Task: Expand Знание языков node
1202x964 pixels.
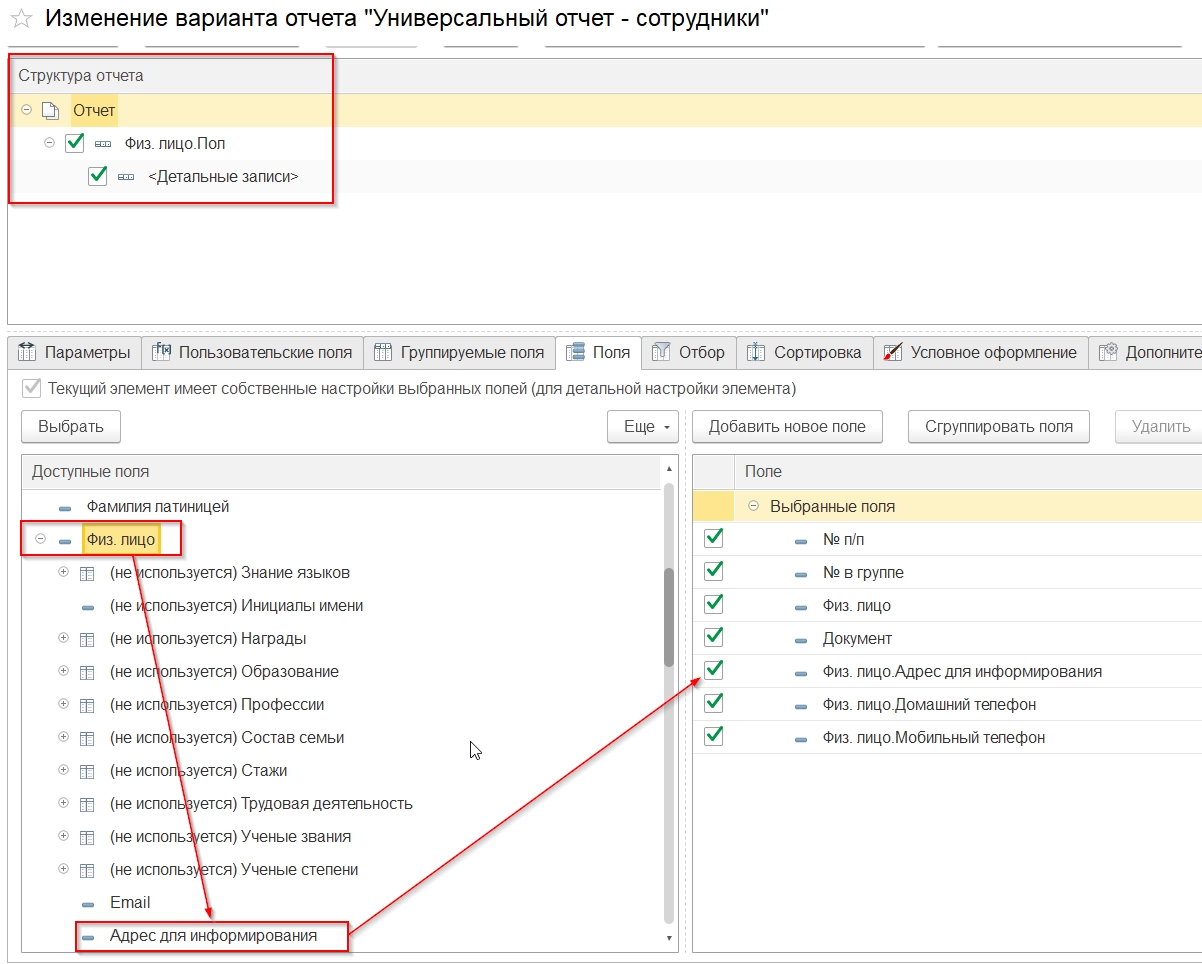Action: point(64,573)
